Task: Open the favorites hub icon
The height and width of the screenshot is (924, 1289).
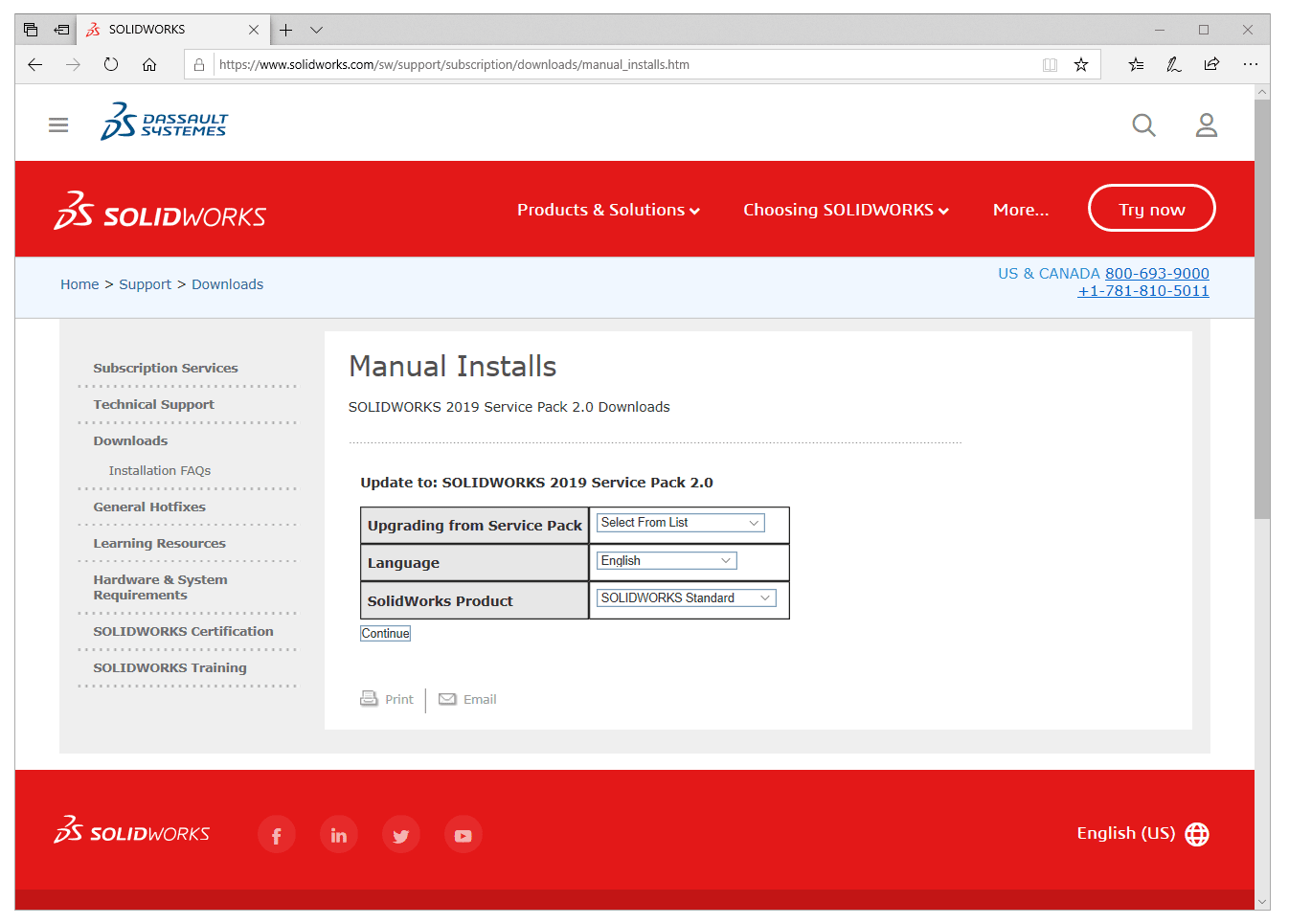Action: 1136,64
